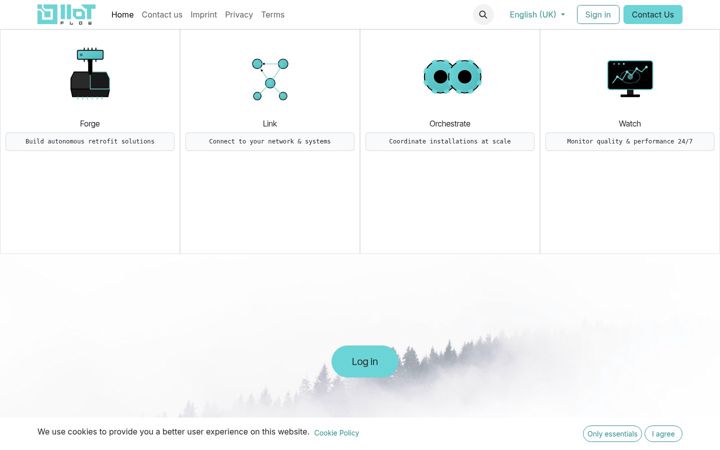
Task: Open the Cookie Policy link
Action: (x=337, y=433)
